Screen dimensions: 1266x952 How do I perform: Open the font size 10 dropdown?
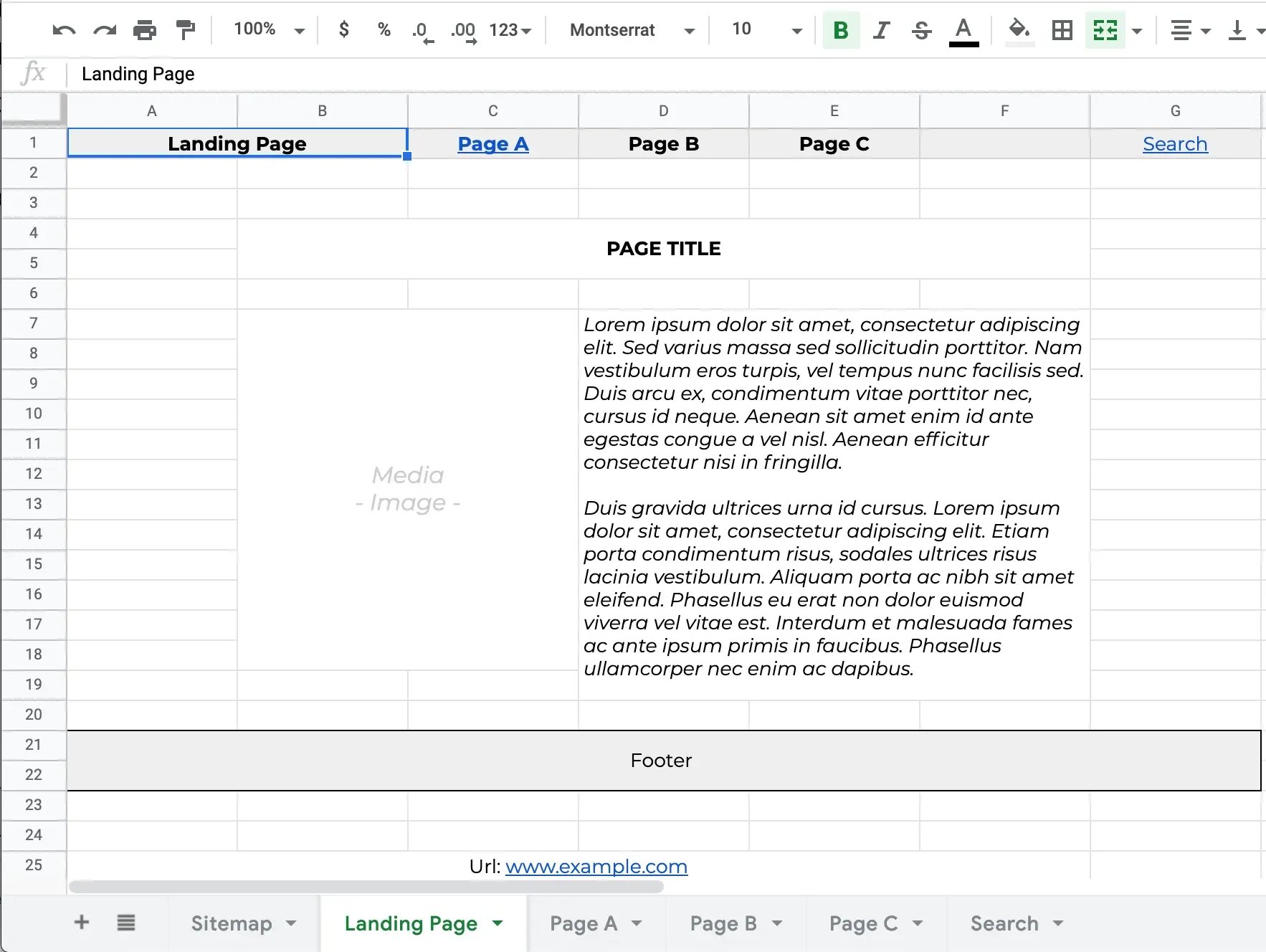point(766,29)
